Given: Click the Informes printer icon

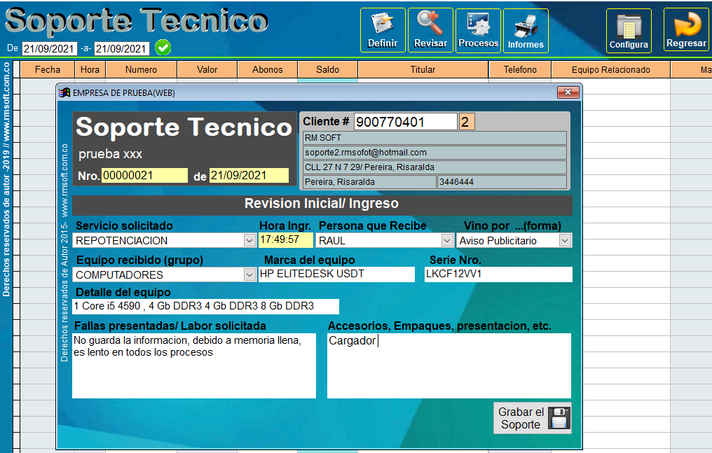Looking at the screenshot, I should pyautogui.click(x=526, y=30).
